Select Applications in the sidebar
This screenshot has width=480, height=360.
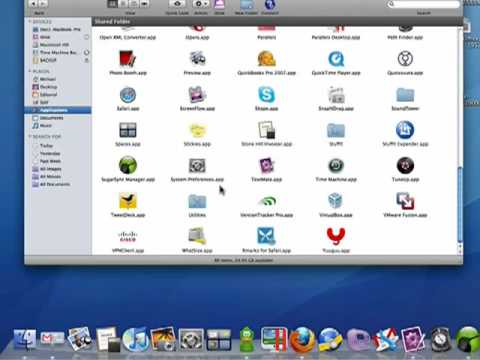[57, 110]
